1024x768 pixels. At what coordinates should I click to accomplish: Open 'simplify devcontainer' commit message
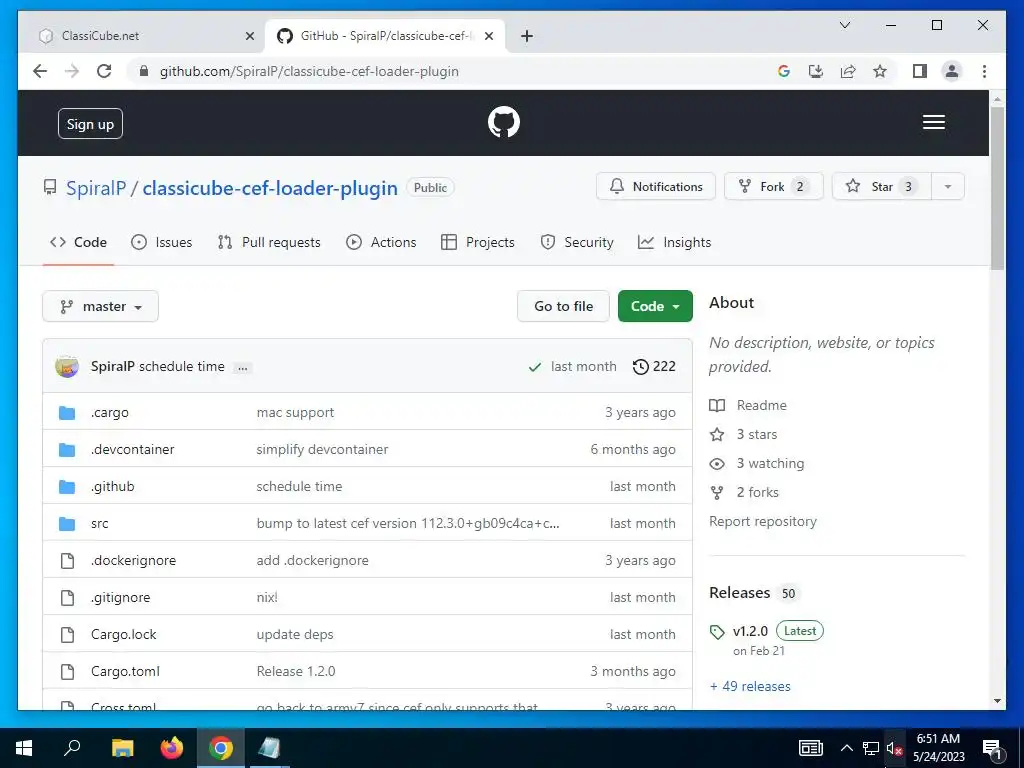click(x=322, y=449)
